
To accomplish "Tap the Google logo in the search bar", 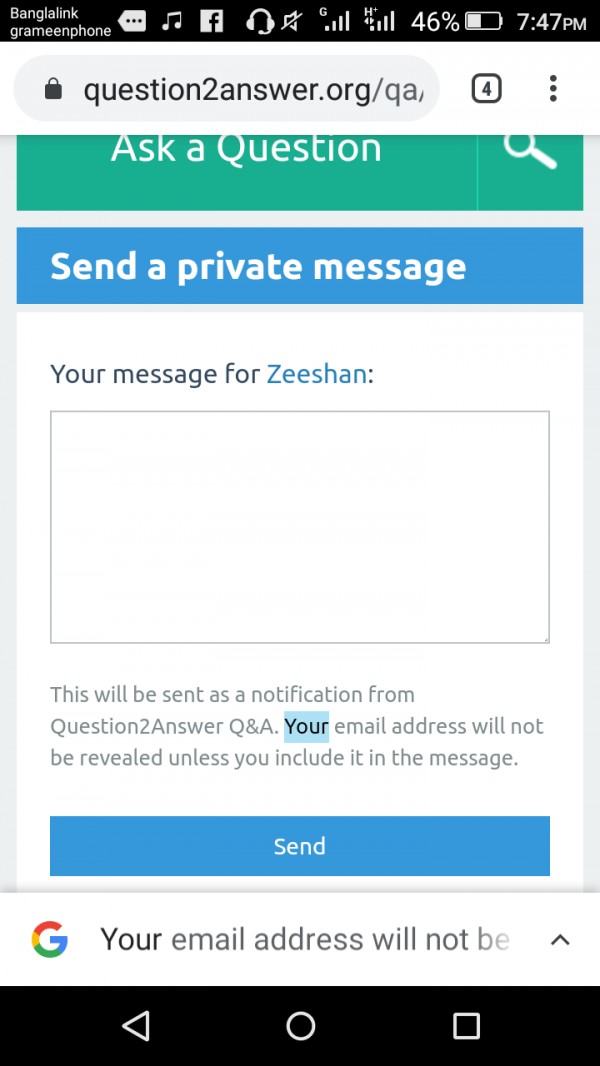I will tap(50, 940).
